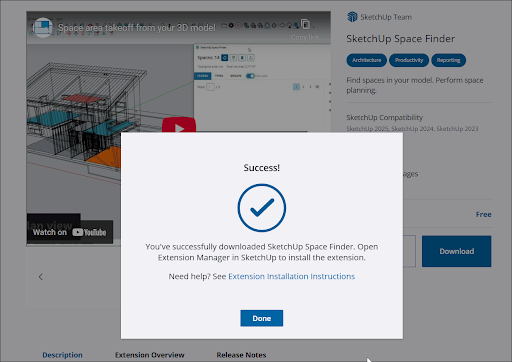Click the video Copy link icon
Image resolution: width=512 pixels, height=362 pixels.
point(305,24)
